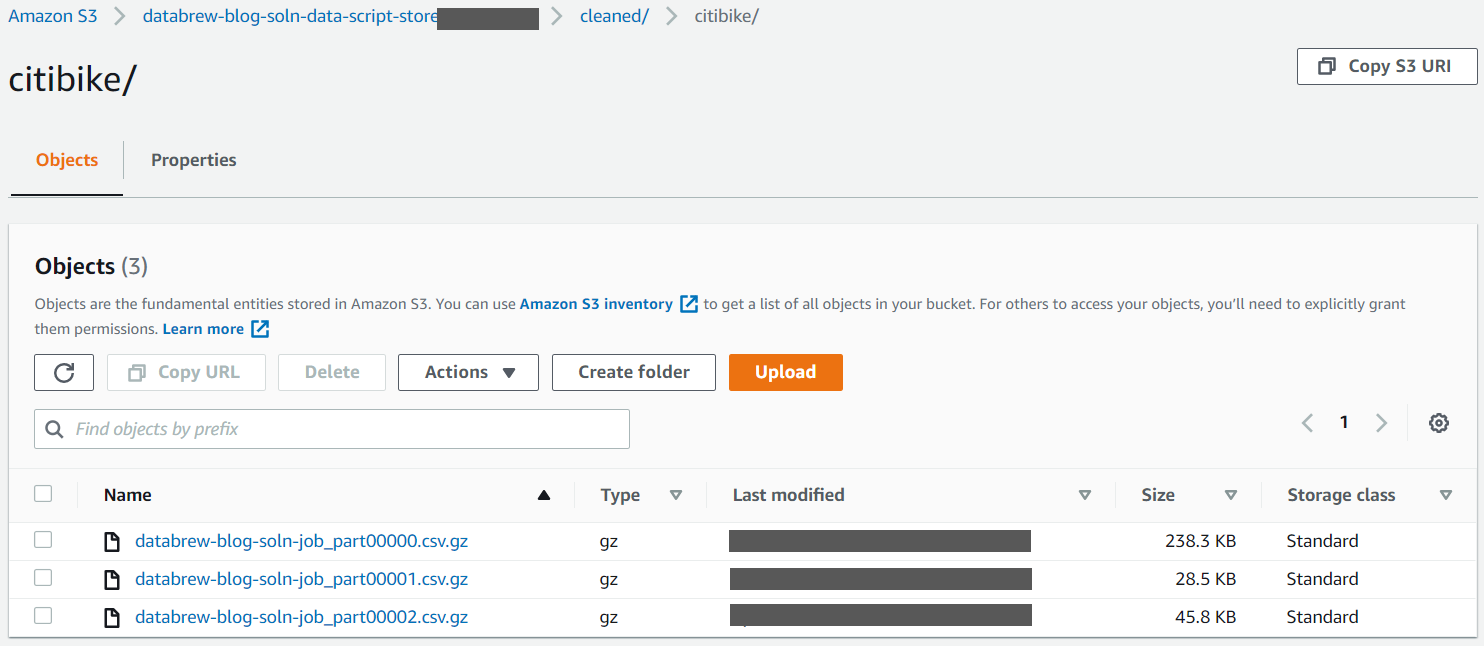Screen dimensions: 1484x646
Task: Sort by the Size column arrow
Action: tap(1231, 495)
